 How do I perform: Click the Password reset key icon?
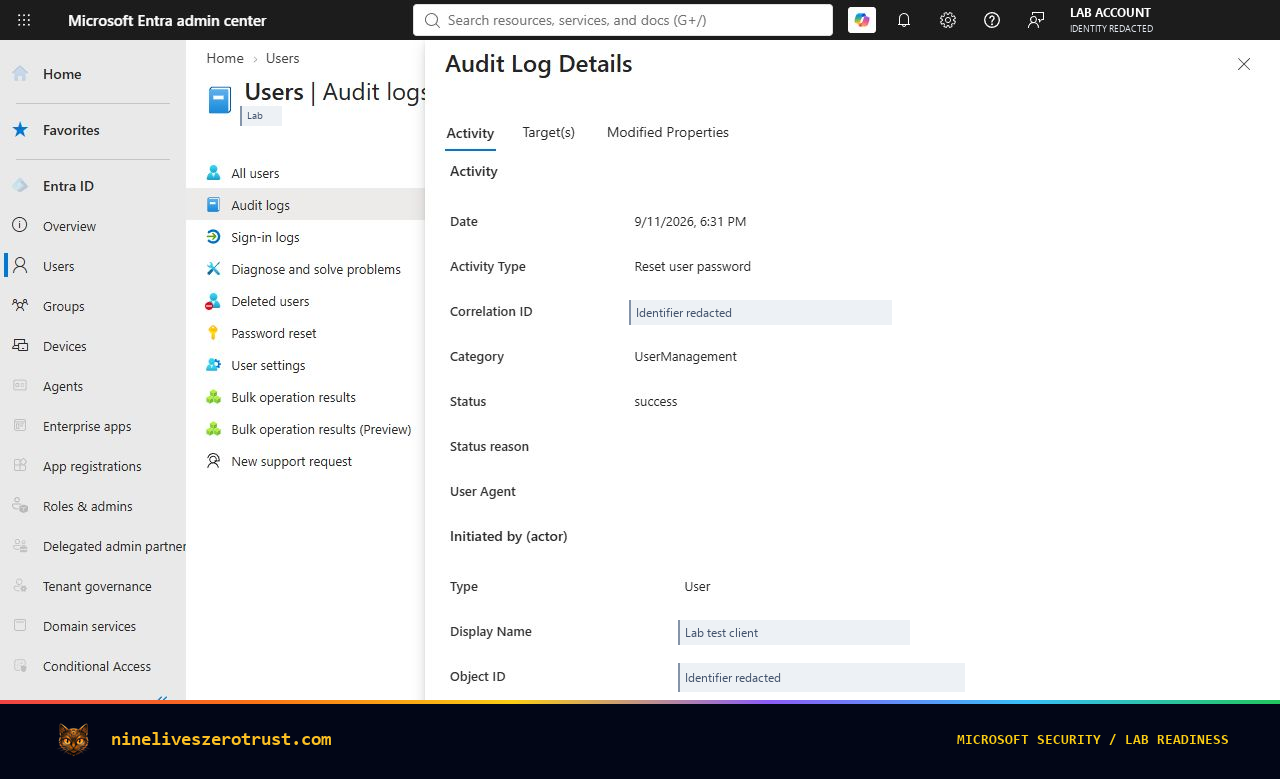click(x=213, y=333)
